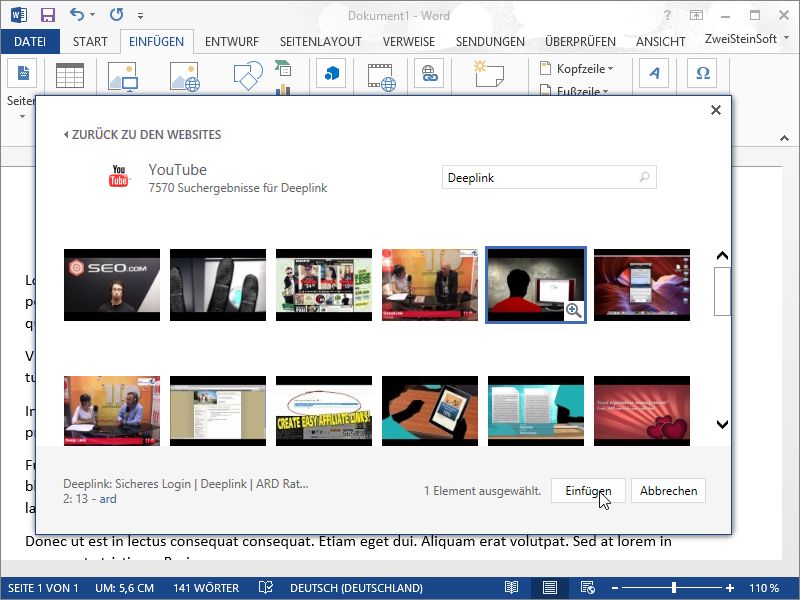Open the Kopfzeile header dropdown
This screenshot has height=600, width=800.
coord(577,68)
